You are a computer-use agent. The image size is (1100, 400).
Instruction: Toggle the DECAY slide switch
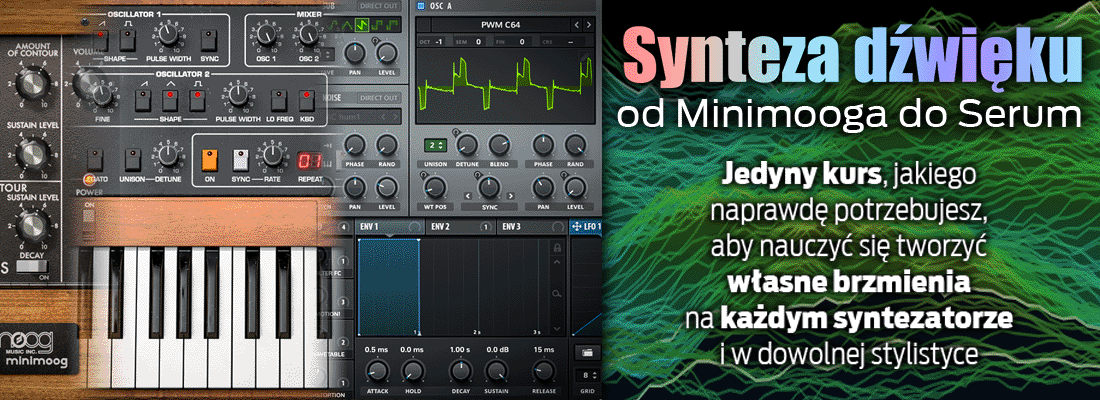coord(33,267)
